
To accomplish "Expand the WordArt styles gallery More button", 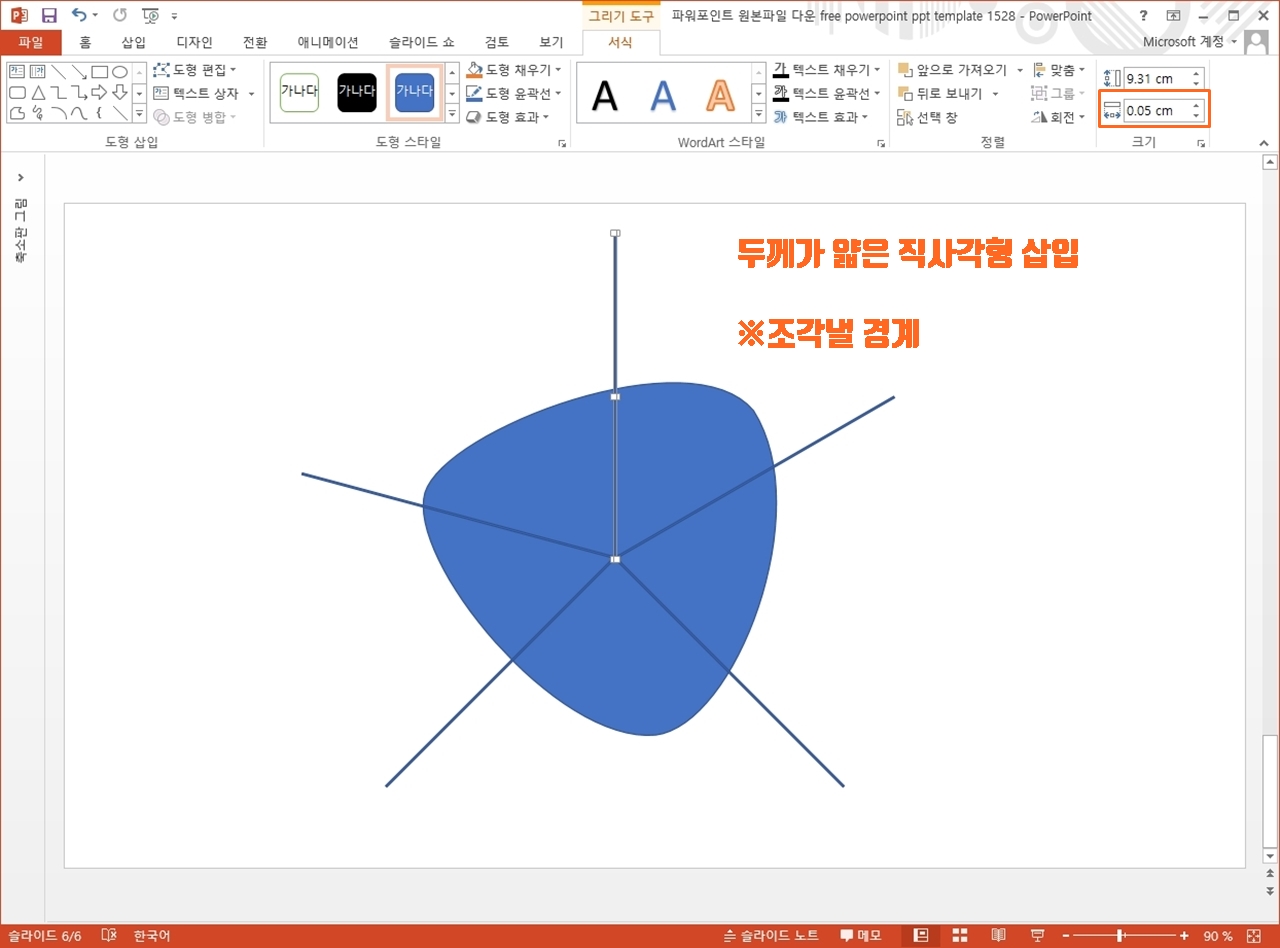I will 760,113.
